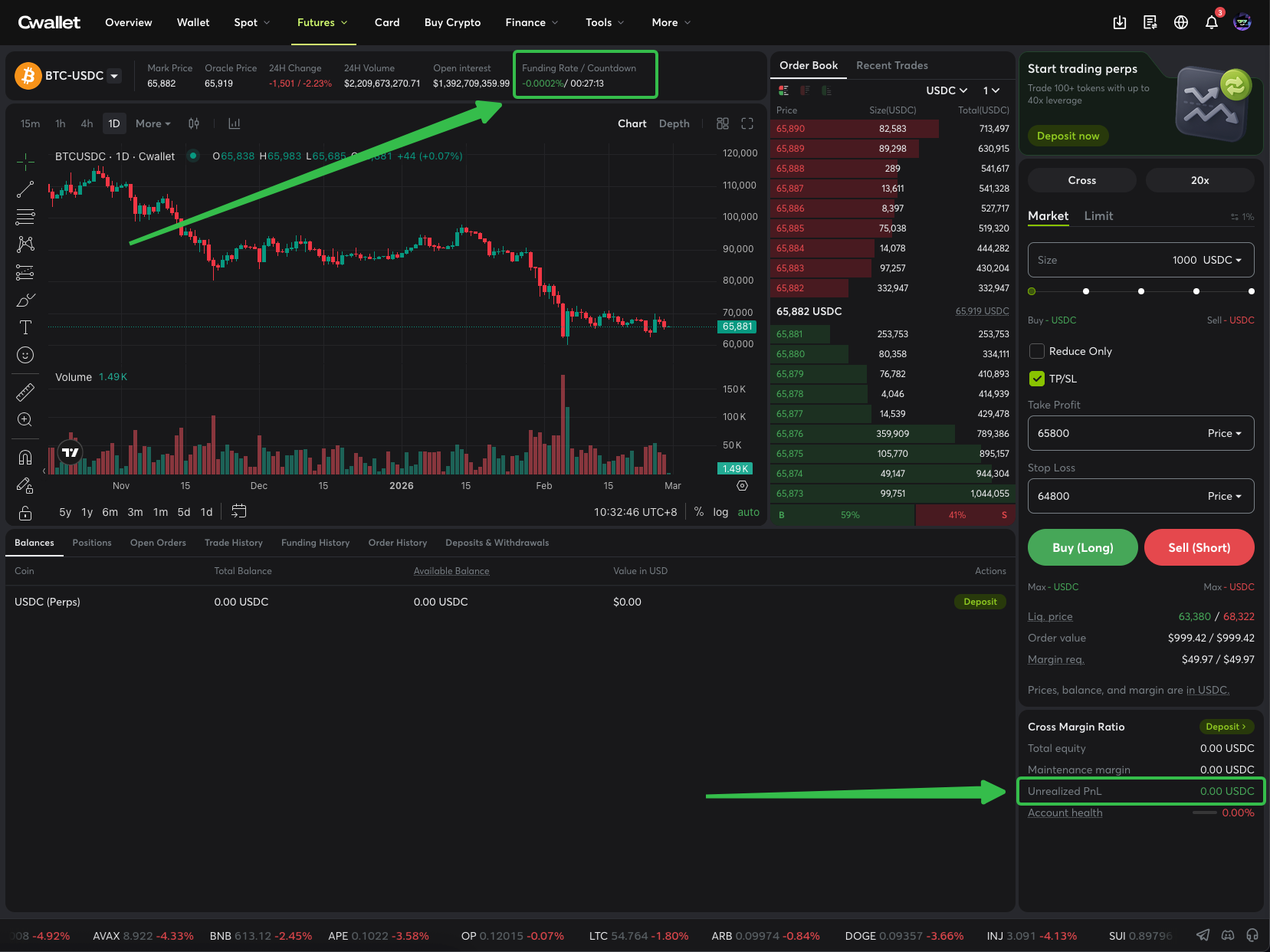
Task: Click the language globe icon
Action: point(1181,22)
